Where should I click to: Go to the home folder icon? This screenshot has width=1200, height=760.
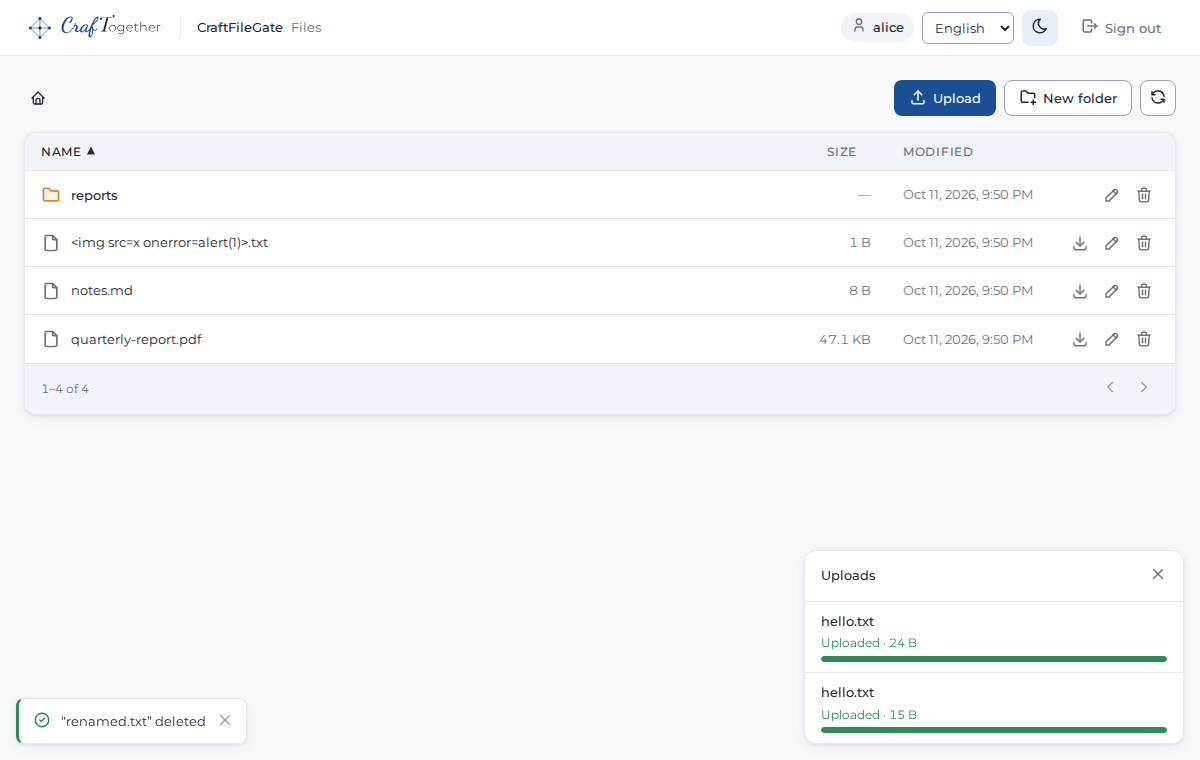point(38,98)
